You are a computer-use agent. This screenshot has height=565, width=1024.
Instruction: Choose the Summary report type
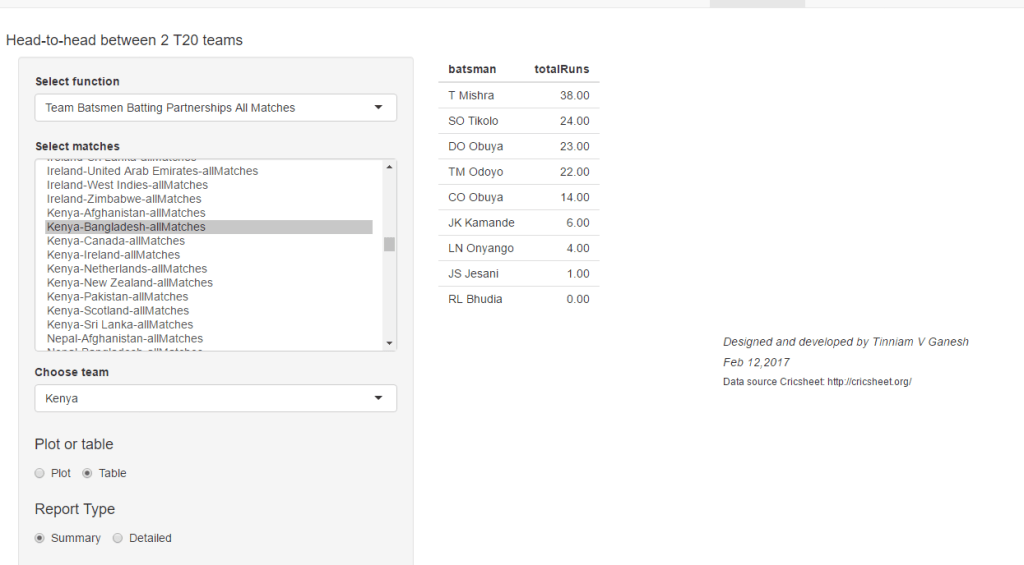tap(40, 538)
